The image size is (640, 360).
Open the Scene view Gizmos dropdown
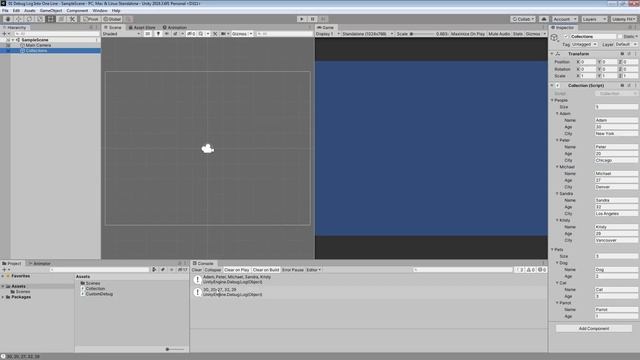pos(242,34)
